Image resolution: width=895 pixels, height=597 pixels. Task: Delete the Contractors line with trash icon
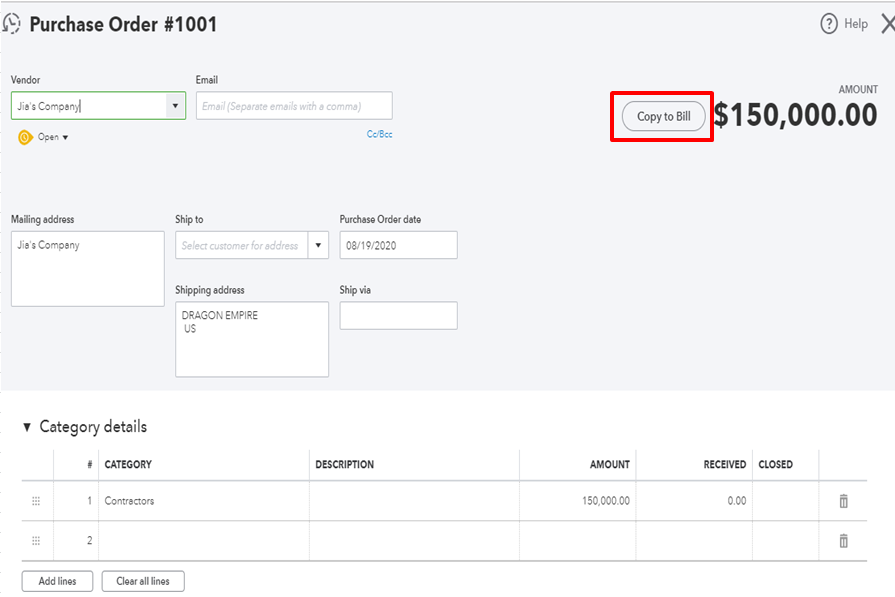843,501
